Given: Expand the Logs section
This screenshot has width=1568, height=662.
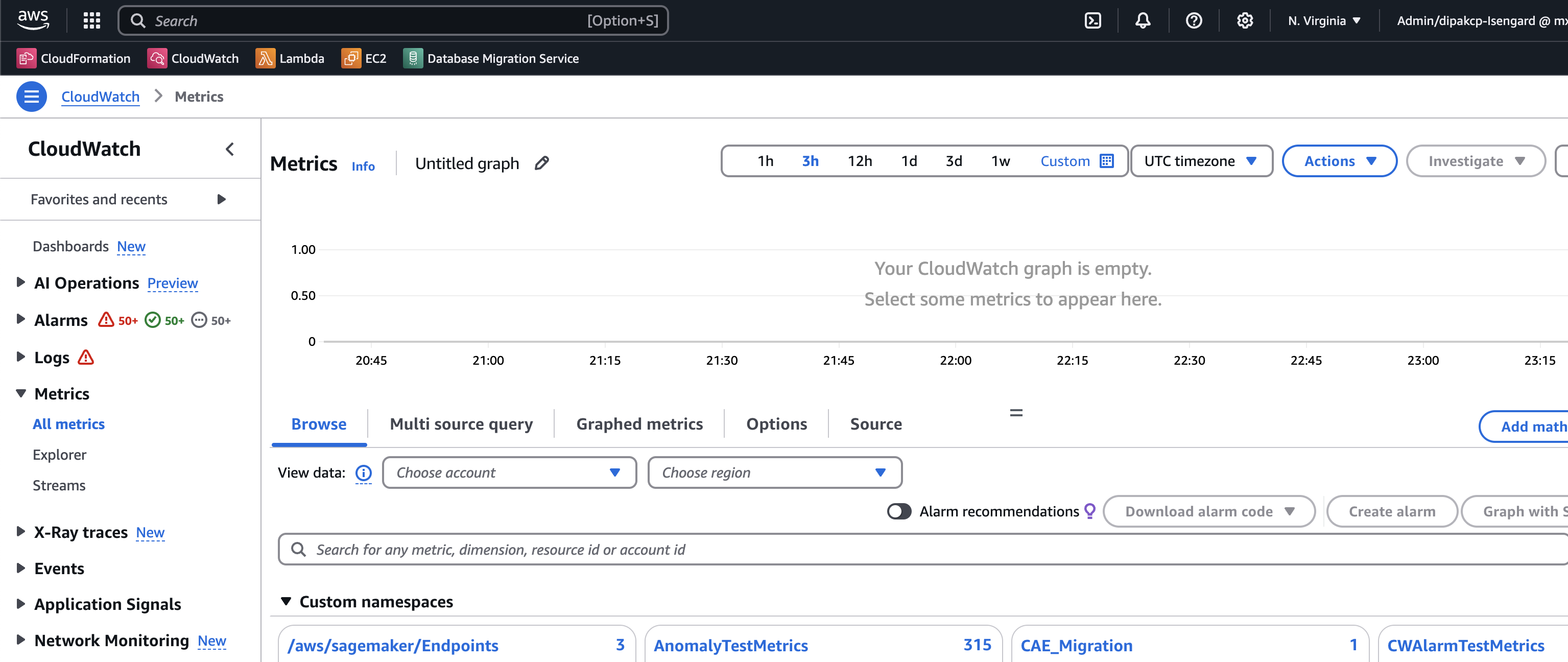Looking at the screenshot, I should click(21, 356).
